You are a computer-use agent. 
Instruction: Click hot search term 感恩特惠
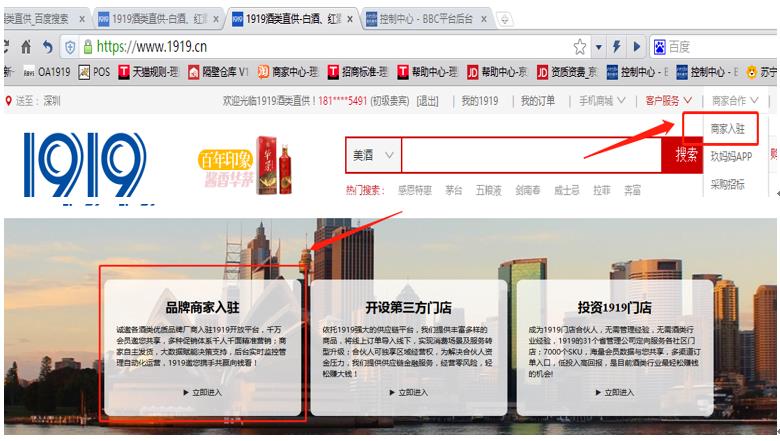(x=415, y=190)
